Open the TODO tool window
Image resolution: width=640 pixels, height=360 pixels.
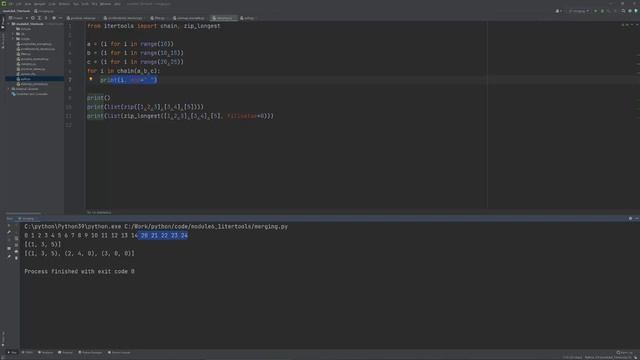click(27, 352)
